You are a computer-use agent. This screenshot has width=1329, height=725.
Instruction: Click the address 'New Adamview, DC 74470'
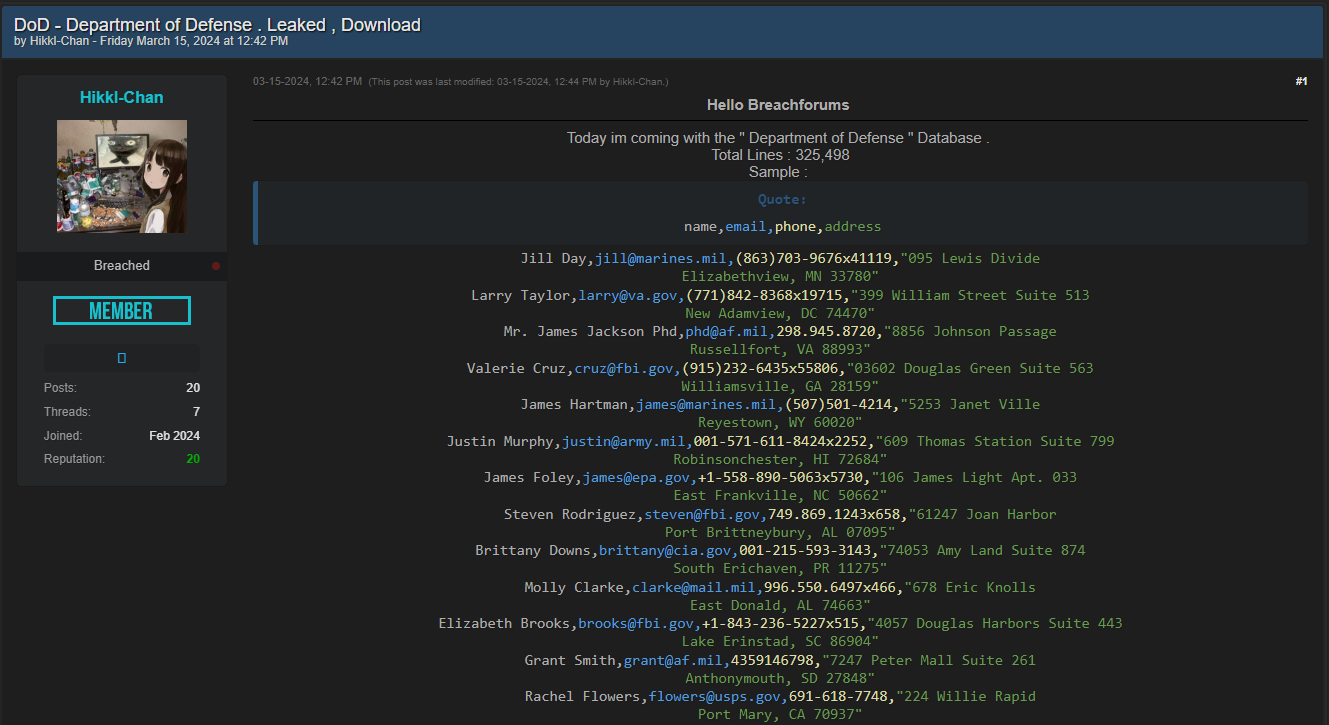click(780, 313)
